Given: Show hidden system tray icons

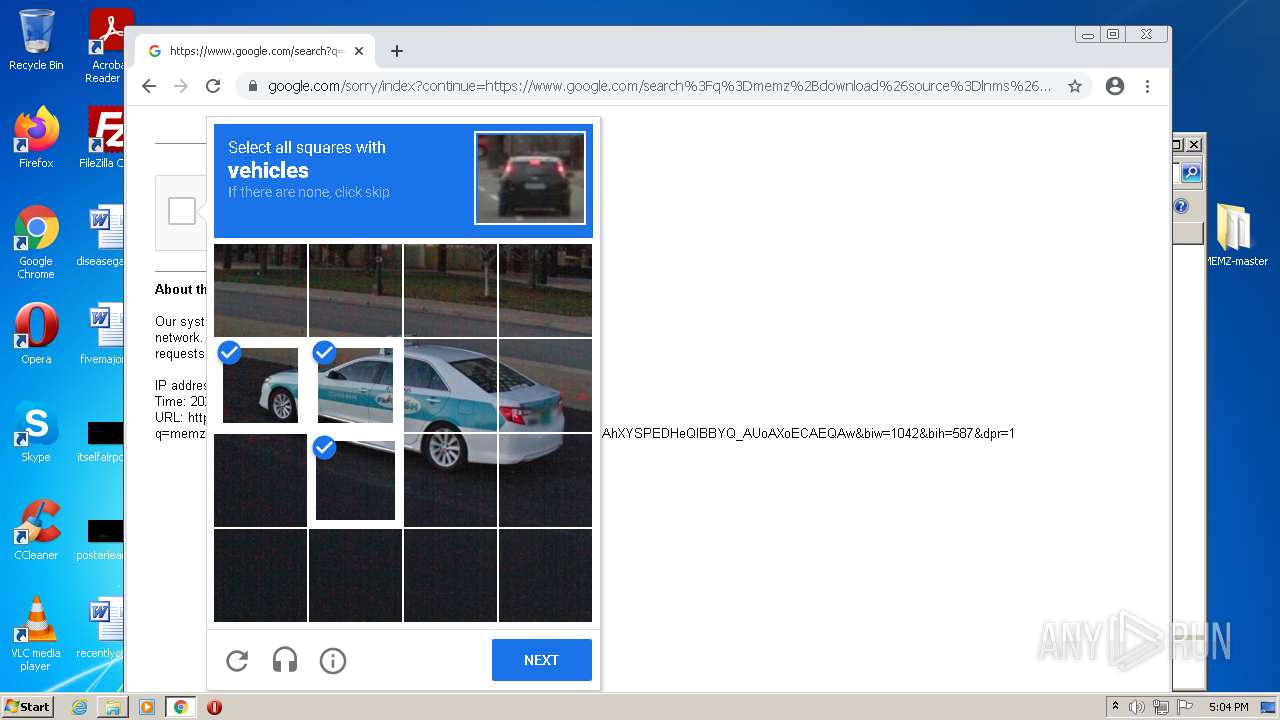Looking at the screenshot, I should 1115,707.
